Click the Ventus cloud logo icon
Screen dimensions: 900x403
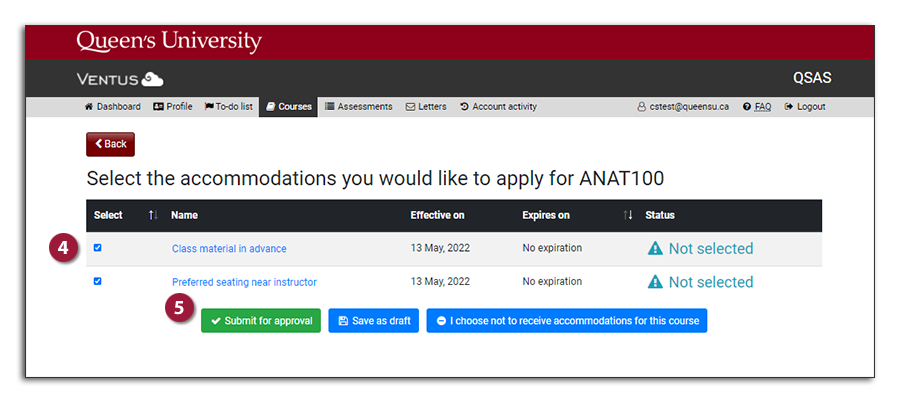(x=152, y=79)
